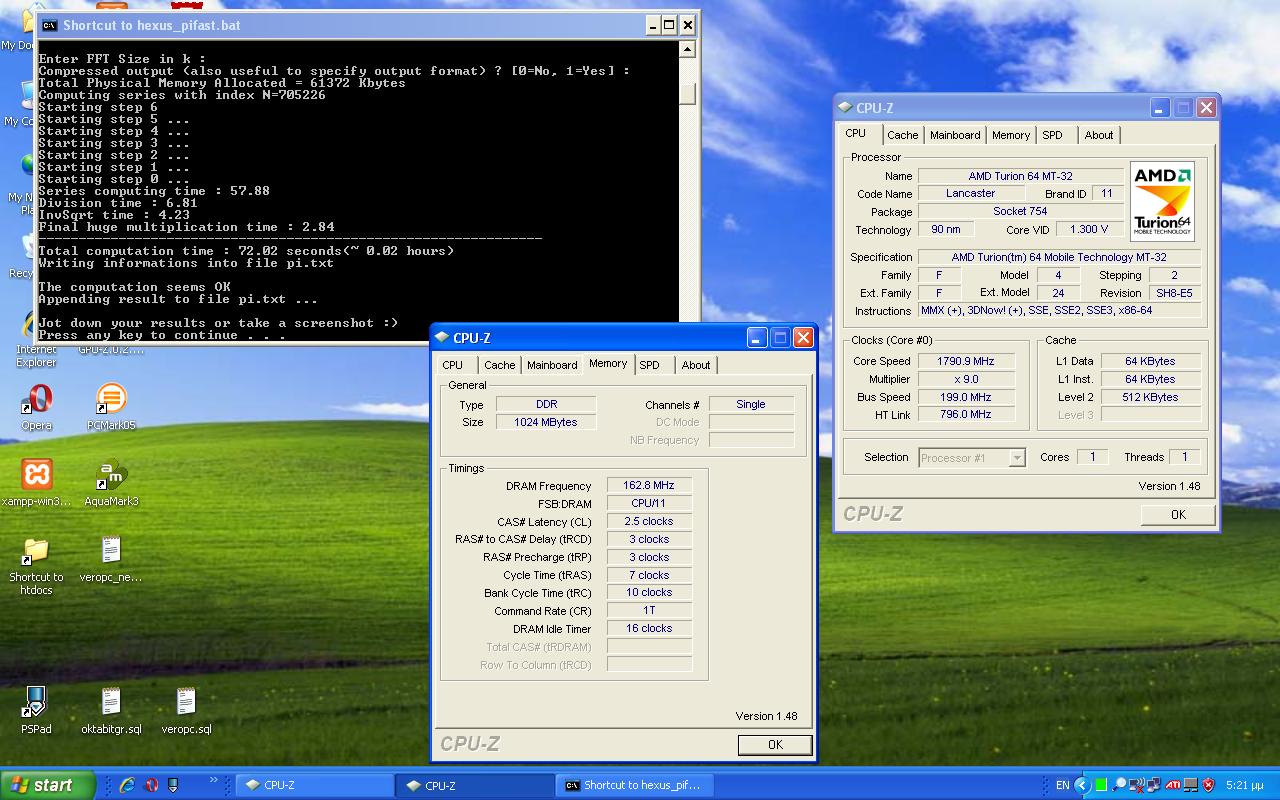Click the green square tray icon
Image resolution: width=1280 pixels, height=800 pixels.
coord(1103,785)
